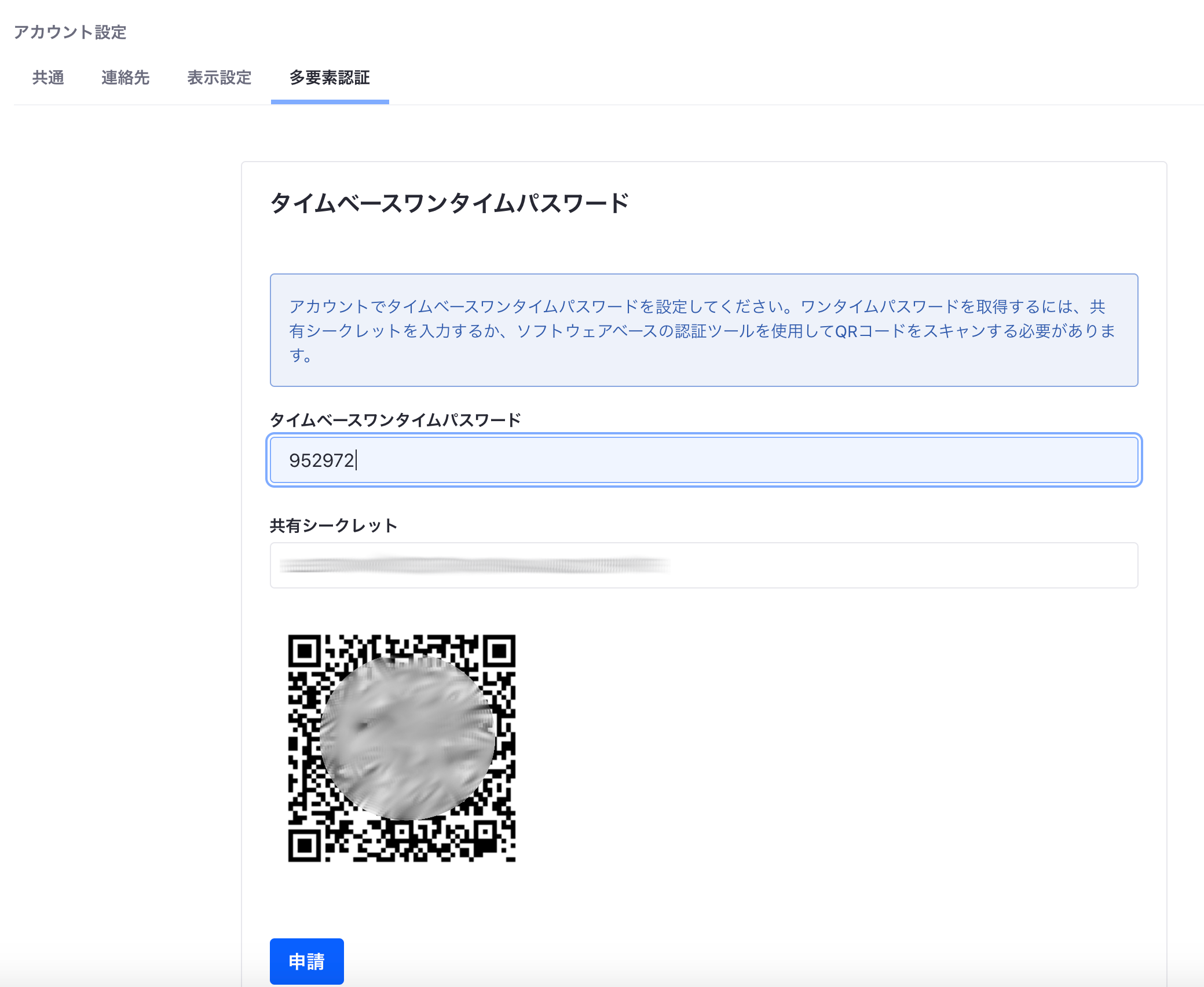Click on the entered code 952972
Viewport: 1204px width, 987px height.
tap(321, 460)
